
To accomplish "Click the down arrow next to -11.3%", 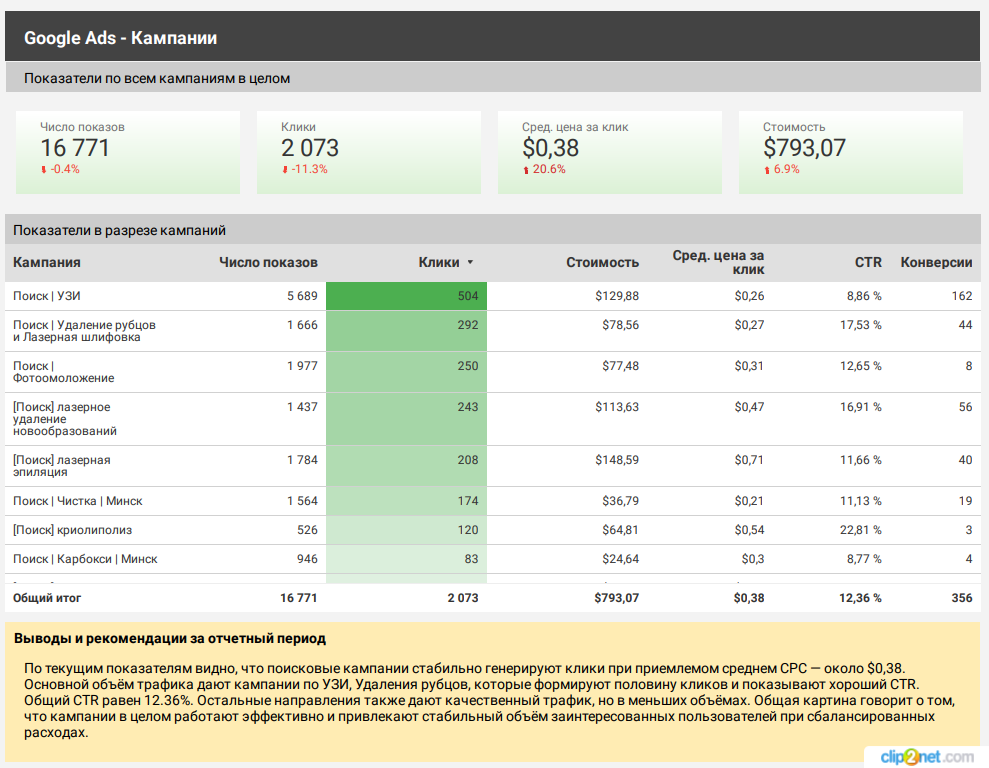I will coord(285,170).
